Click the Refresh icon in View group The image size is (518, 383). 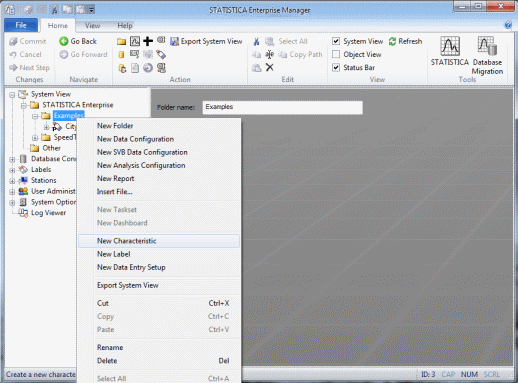click(392, 41)
